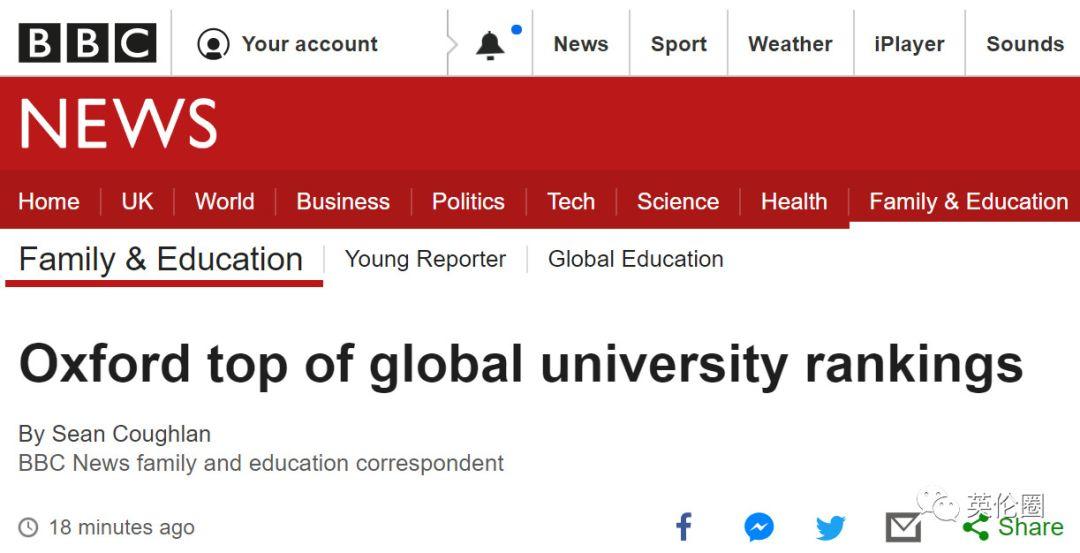Screen dimensions: 1080x553
Task: Open Weather from top navigation
Action: 790,44
